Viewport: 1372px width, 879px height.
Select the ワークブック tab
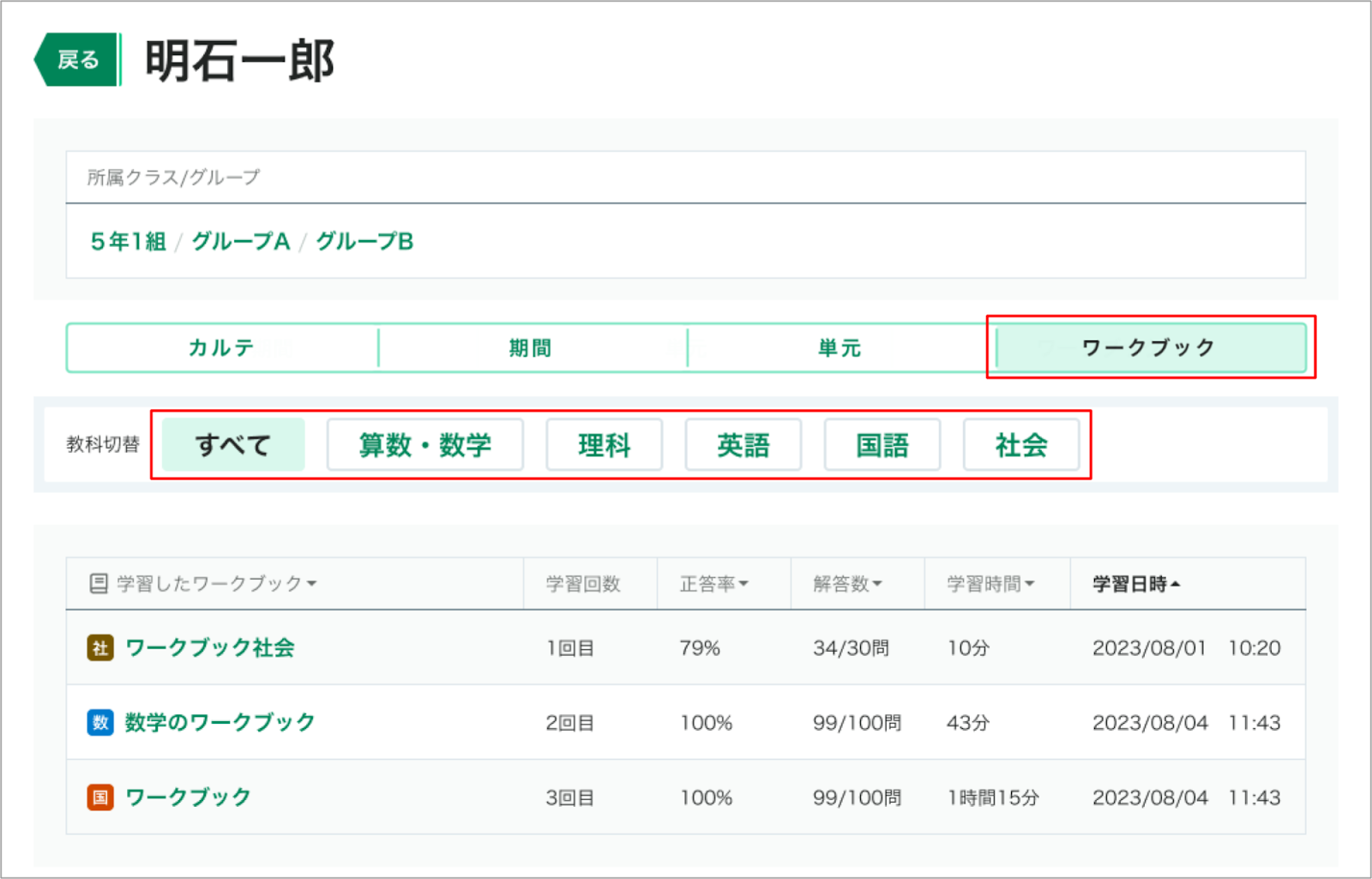[1150, 347]
